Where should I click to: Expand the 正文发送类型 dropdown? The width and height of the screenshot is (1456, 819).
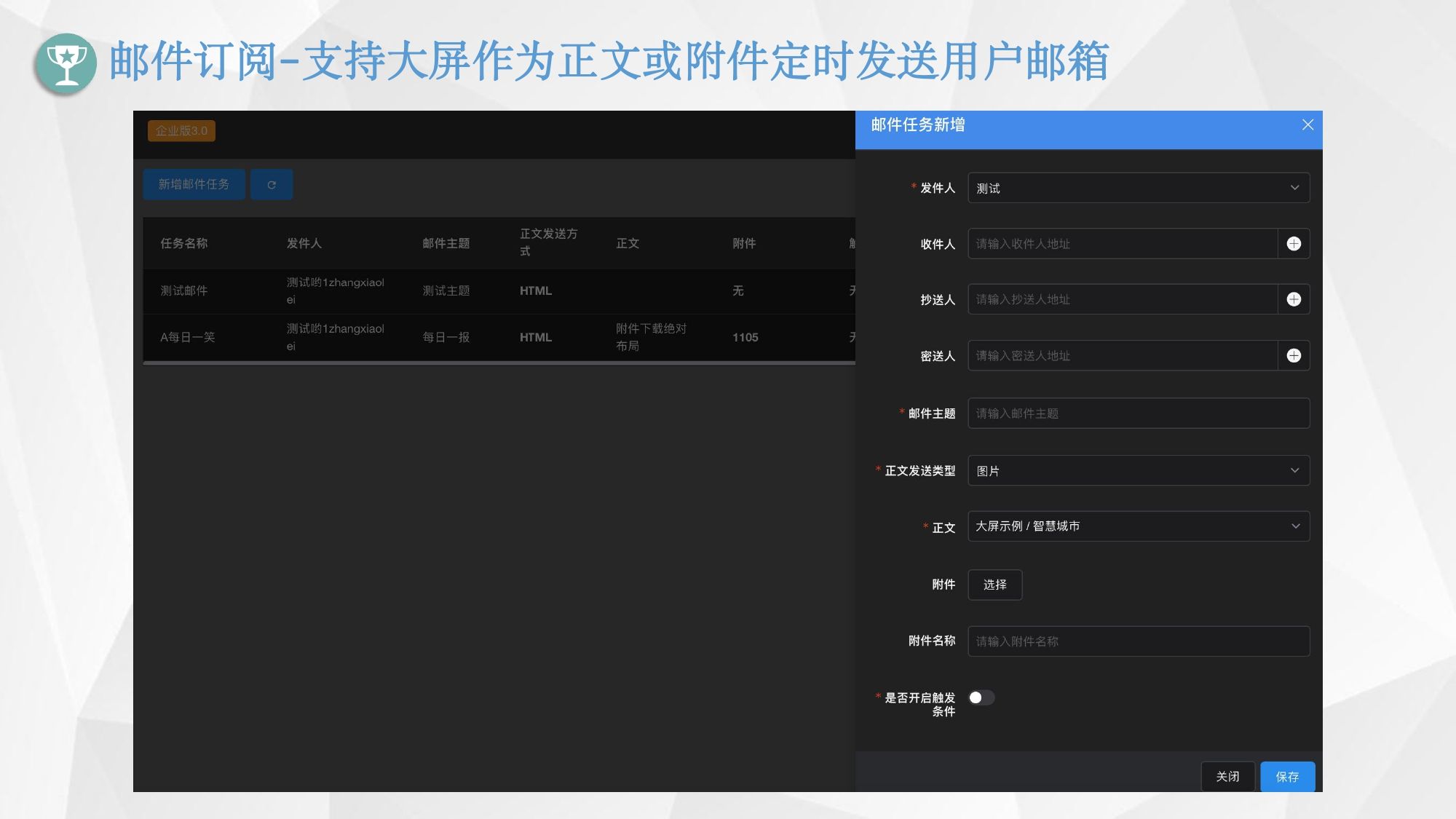point(1138,470)
